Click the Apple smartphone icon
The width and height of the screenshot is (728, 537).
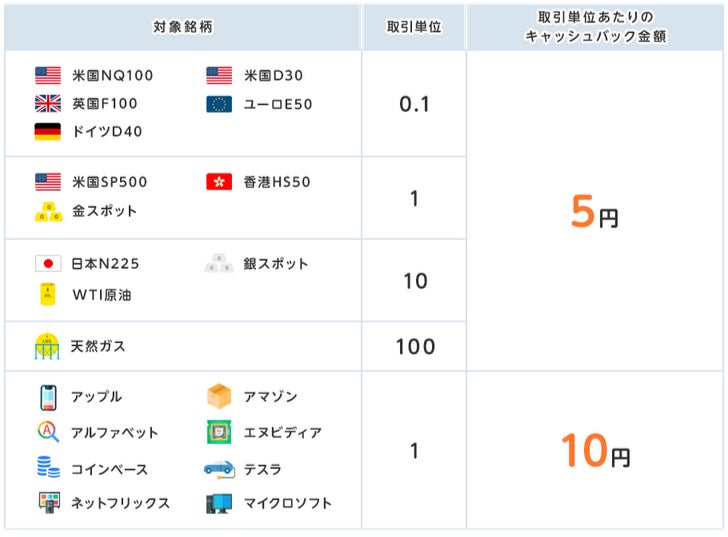click(x=48, y=397)
